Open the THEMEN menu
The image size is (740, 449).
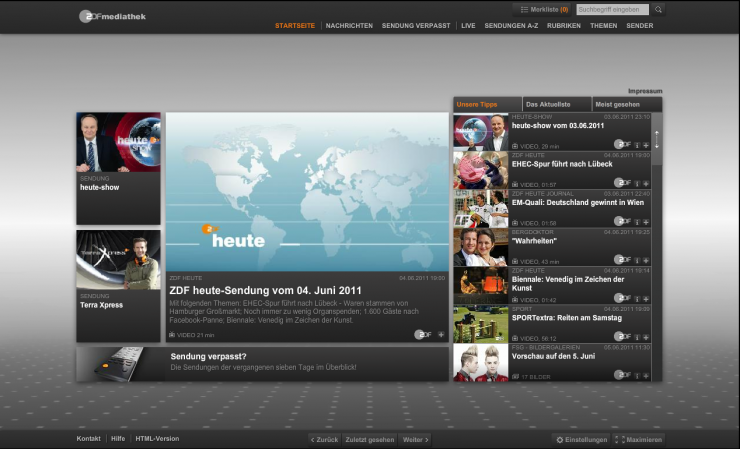pos(604,25)
